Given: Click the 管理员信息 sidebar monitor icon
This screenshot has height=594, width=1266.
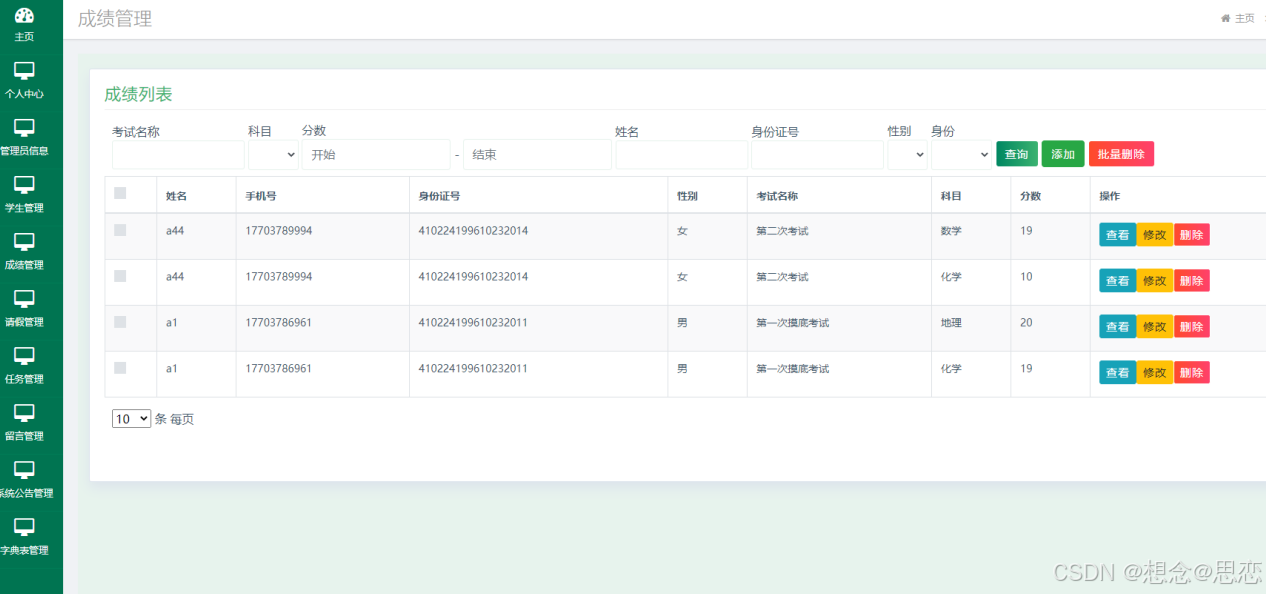Looking at the screenshot, I should click(24, 128).
